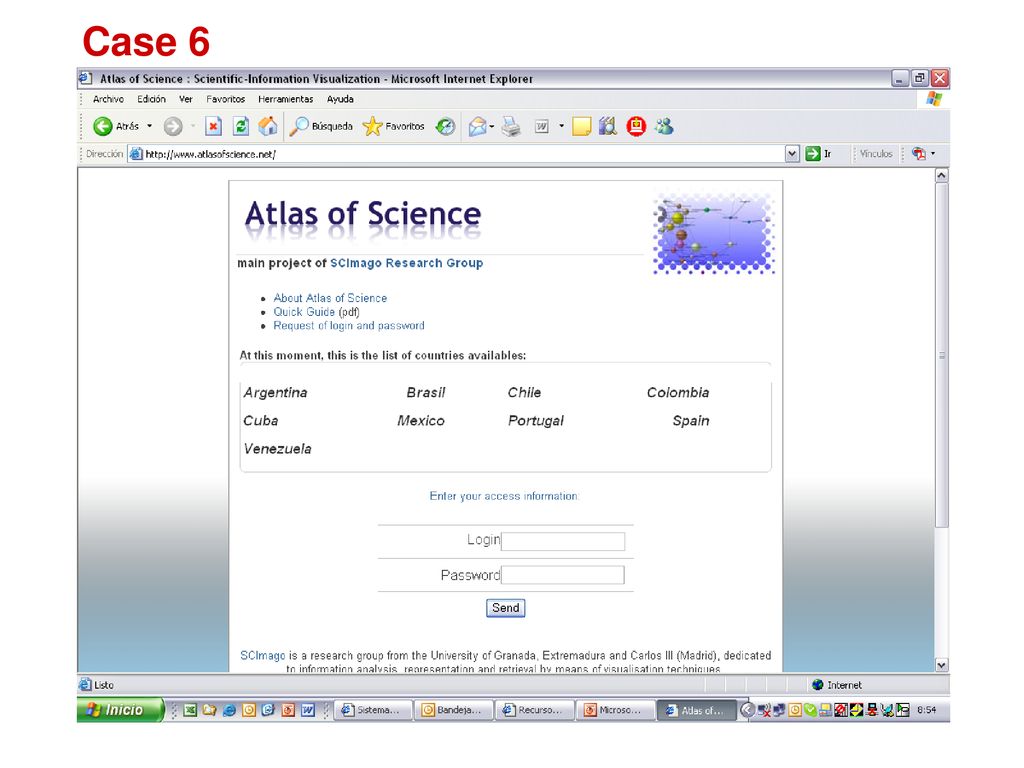Click the Vínculos links bar label
The height and width of the screenshot is (768, 1024).
(x=876, y=154)
